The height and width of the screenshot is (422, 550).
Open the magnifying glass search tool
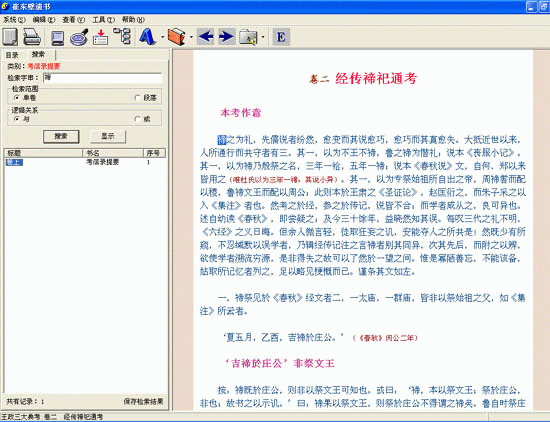click(79, 37)
